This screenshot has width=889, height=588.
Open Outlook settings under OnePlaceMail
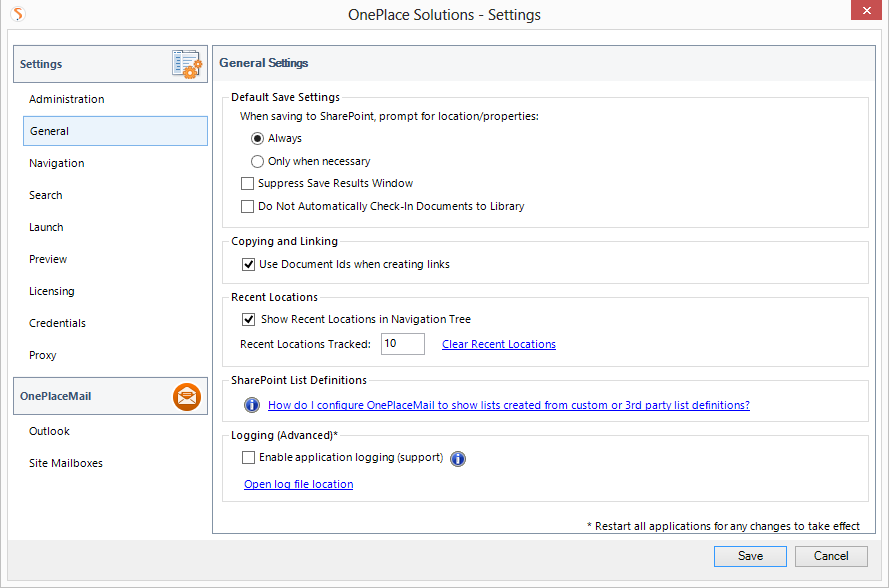click(50, 431)
